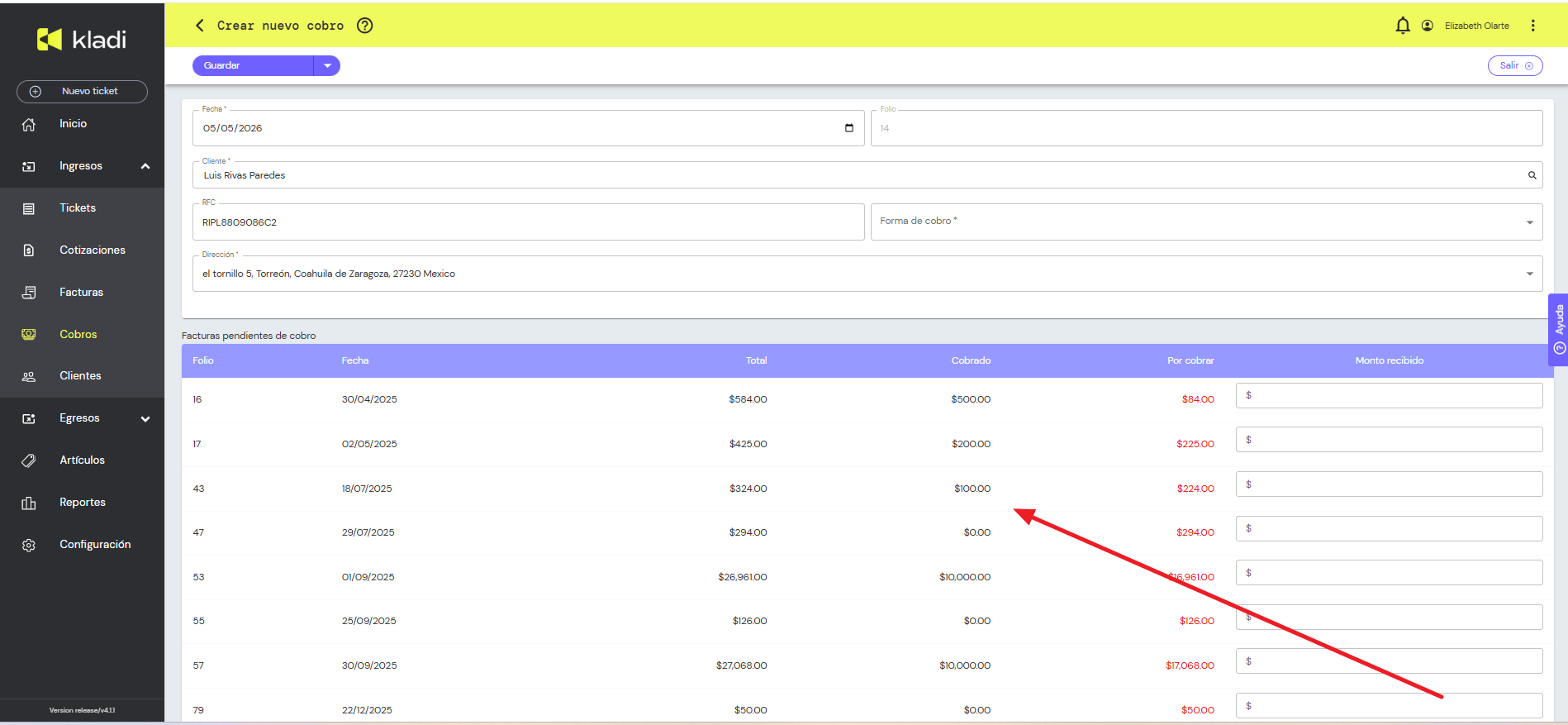Click Monto recibido field for folio 47

coord(1389,528)
